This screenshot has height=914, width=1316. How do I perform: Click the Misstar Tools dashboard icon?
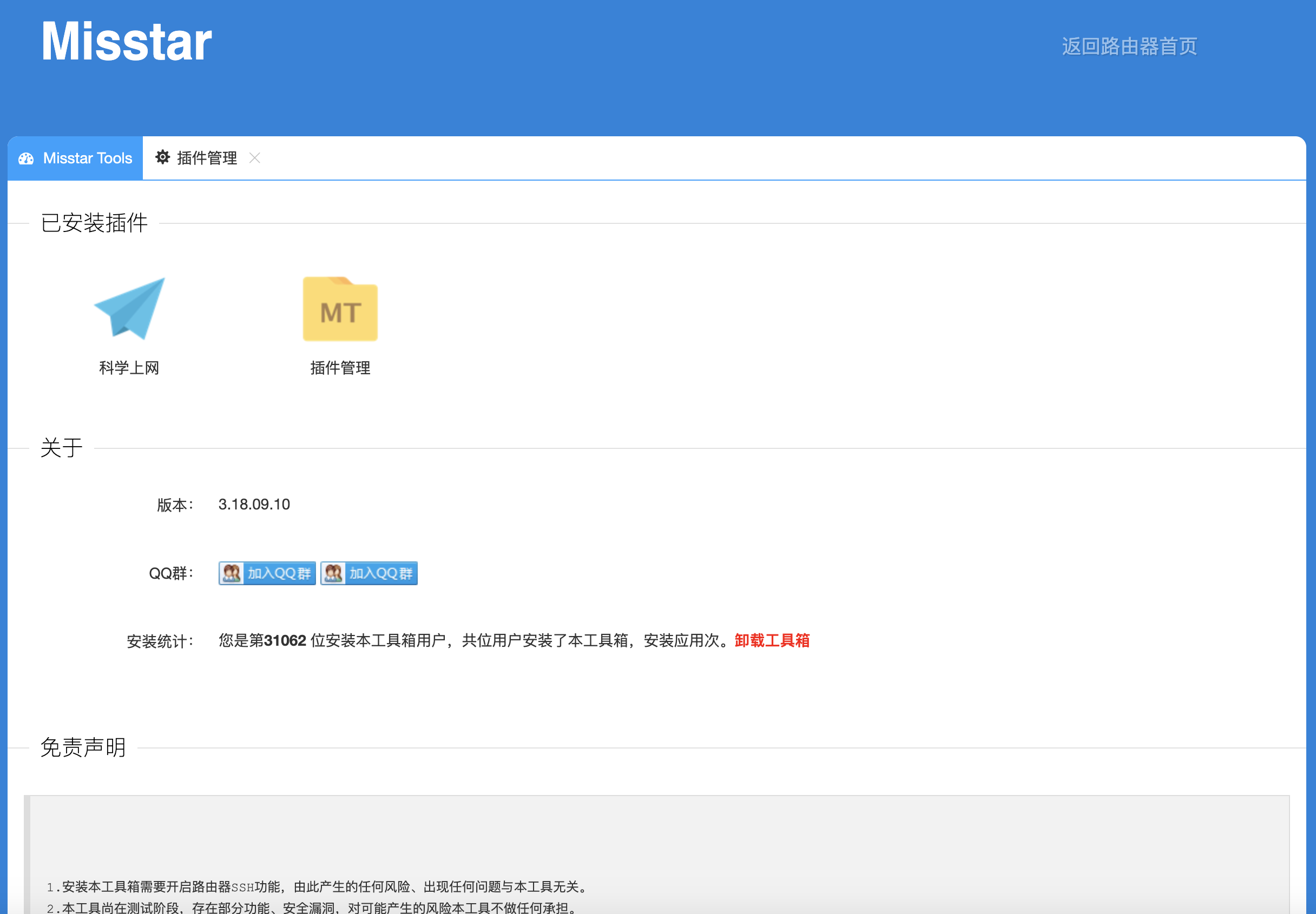pos(27,158)
